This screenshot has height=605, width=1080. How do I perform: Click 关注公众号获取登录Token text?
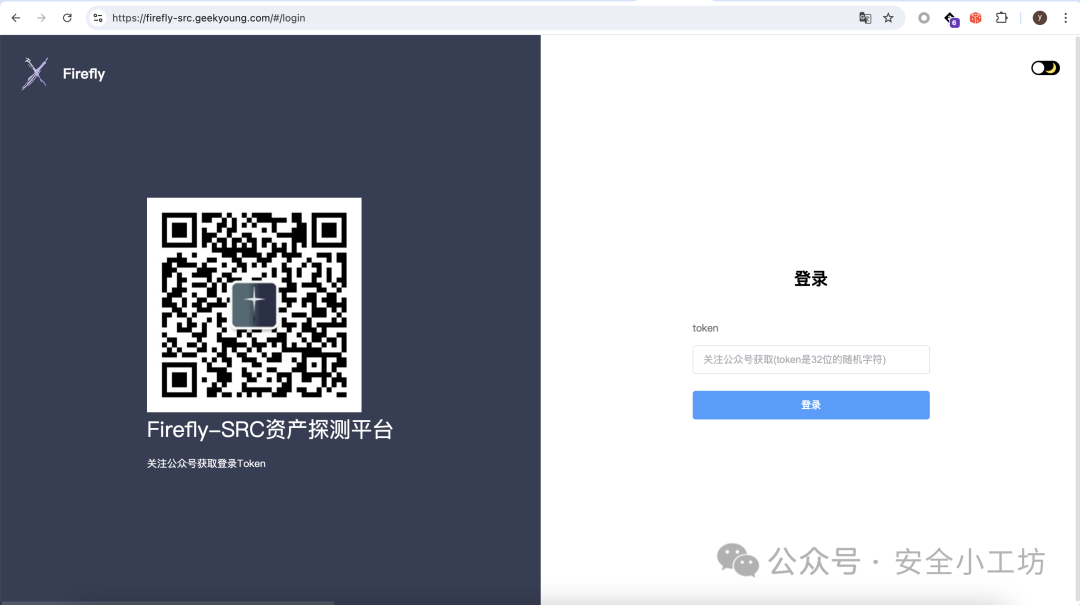pos(206,464)
